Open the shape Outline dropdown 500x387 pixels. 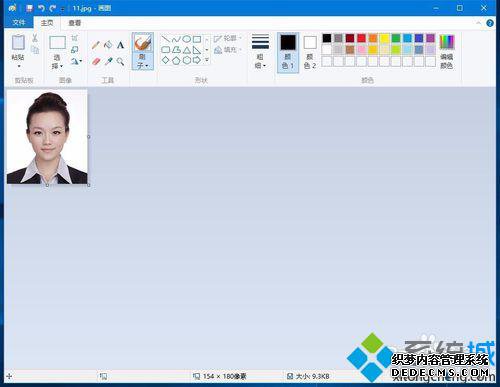tap(228, 38)
